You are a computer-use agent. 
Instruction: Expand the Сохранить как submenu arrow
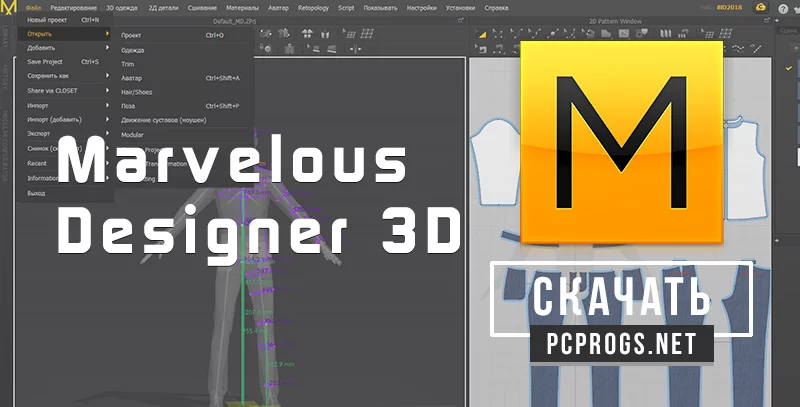pyautogui.click(x=107, y=75)
